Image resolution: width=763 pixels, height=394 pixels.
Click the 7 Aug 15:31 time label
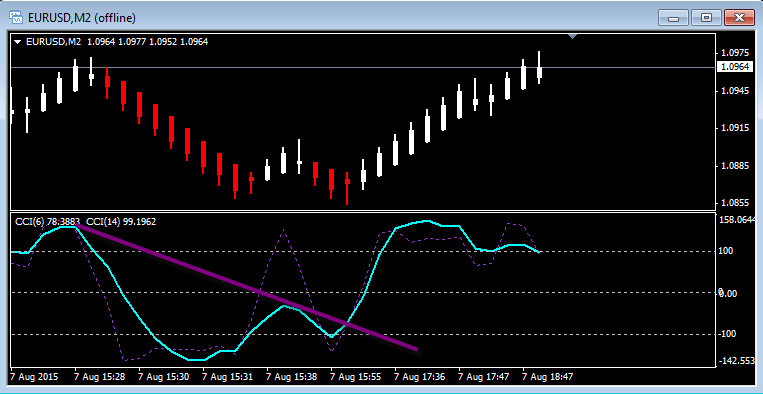click(x=228, y=377)
